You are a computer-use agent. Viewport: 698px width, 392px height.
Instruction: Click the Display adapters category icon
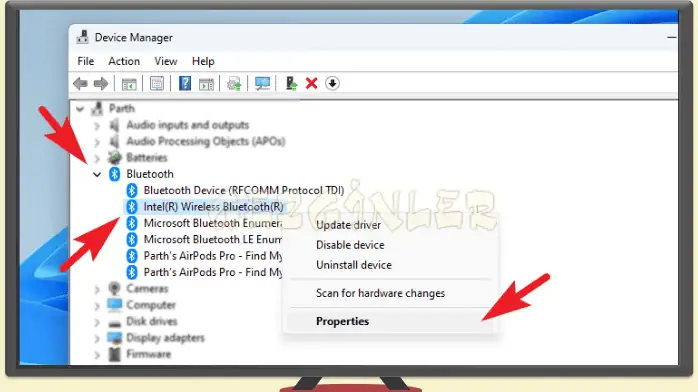tap(114, 338)
